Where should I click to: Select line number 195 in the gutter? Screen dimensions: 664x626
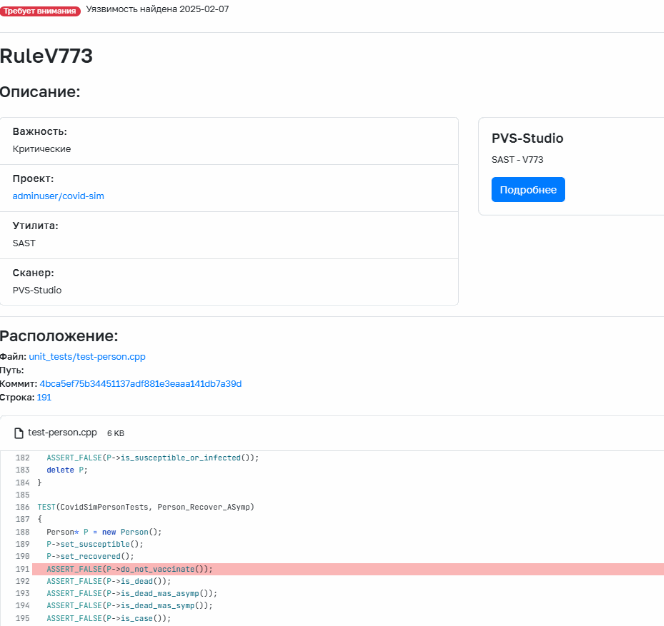pyautogui.click(x=22, y=617)
